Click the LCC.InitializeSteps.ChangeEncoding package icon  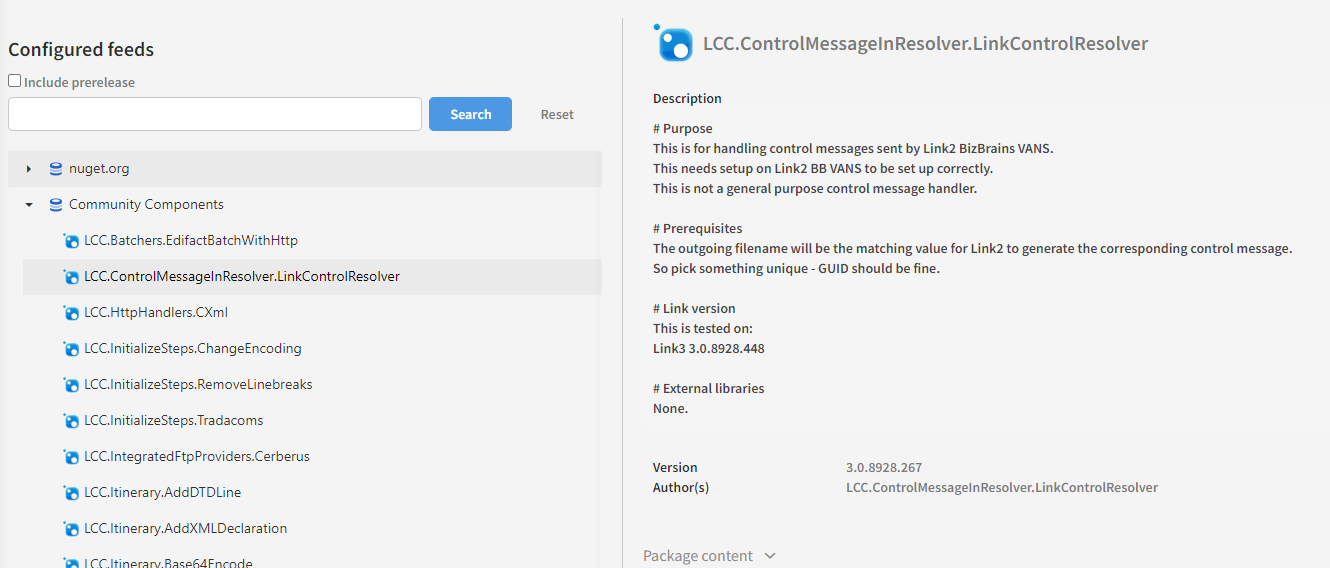coord(71,349)
